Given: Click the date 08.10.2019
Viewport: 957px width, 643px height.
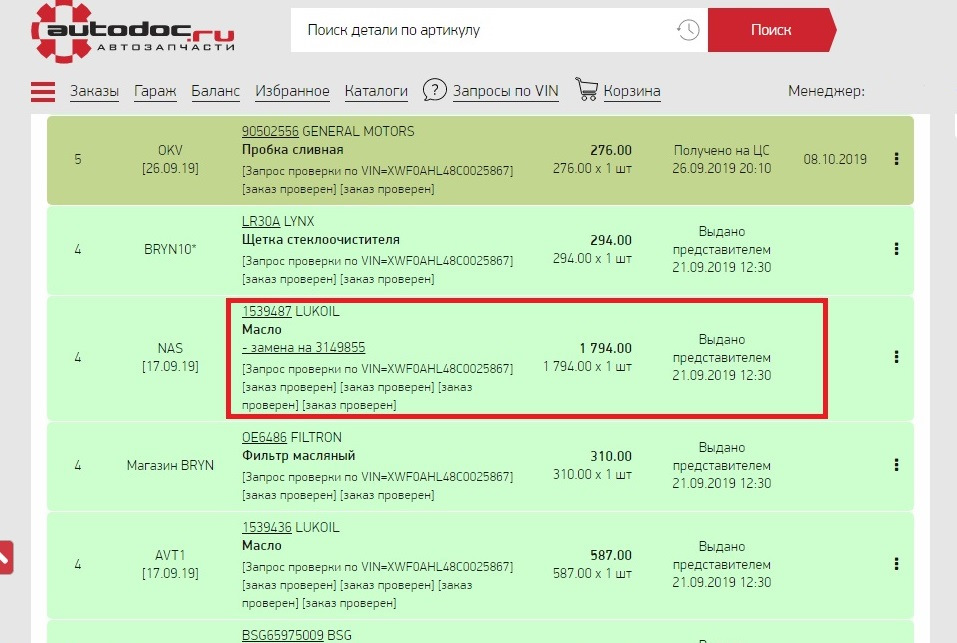Looking at the screenshot, I should 835,159.
